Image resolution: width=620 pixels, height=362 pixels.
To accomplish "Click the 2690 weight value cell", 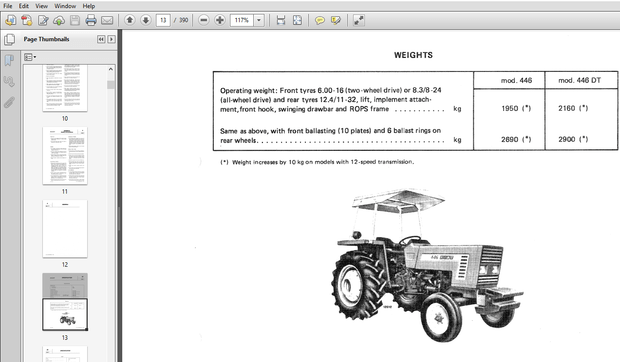I will tap(516, 139).
